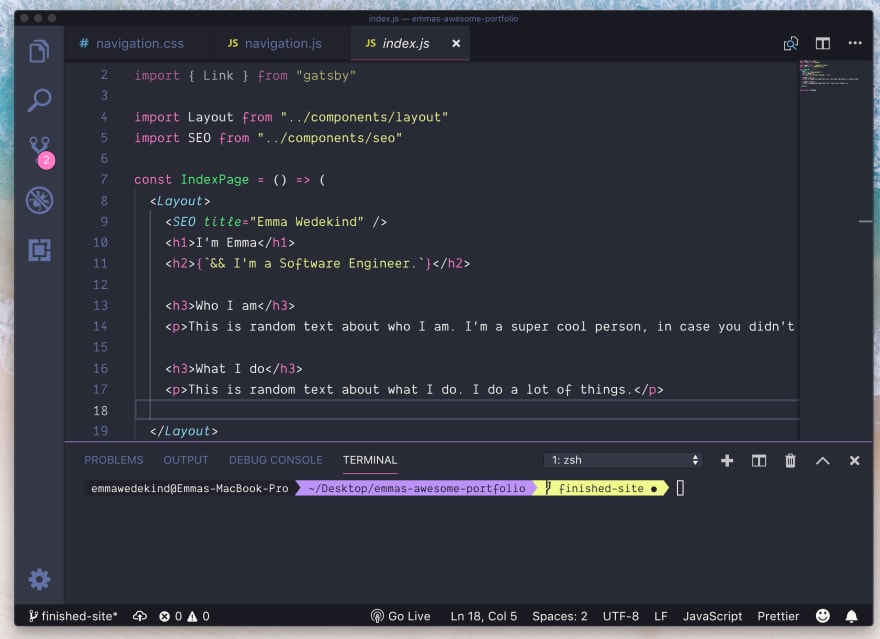Open the feedback smiley icon
Image resolution: width=880 pixels, height=639 pixels.
pos(823,616)
